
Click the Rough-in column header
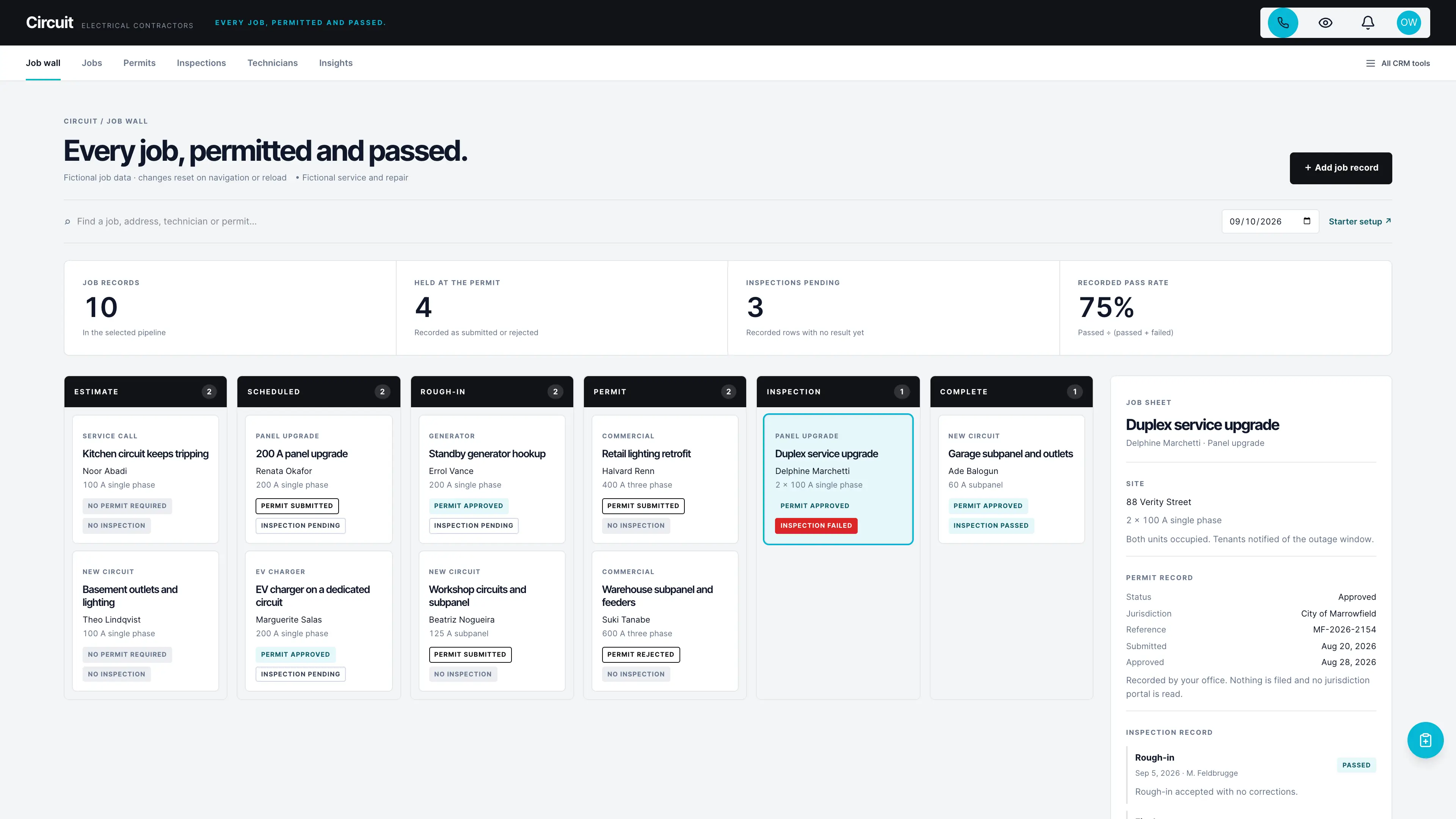(x=492, y=392)
